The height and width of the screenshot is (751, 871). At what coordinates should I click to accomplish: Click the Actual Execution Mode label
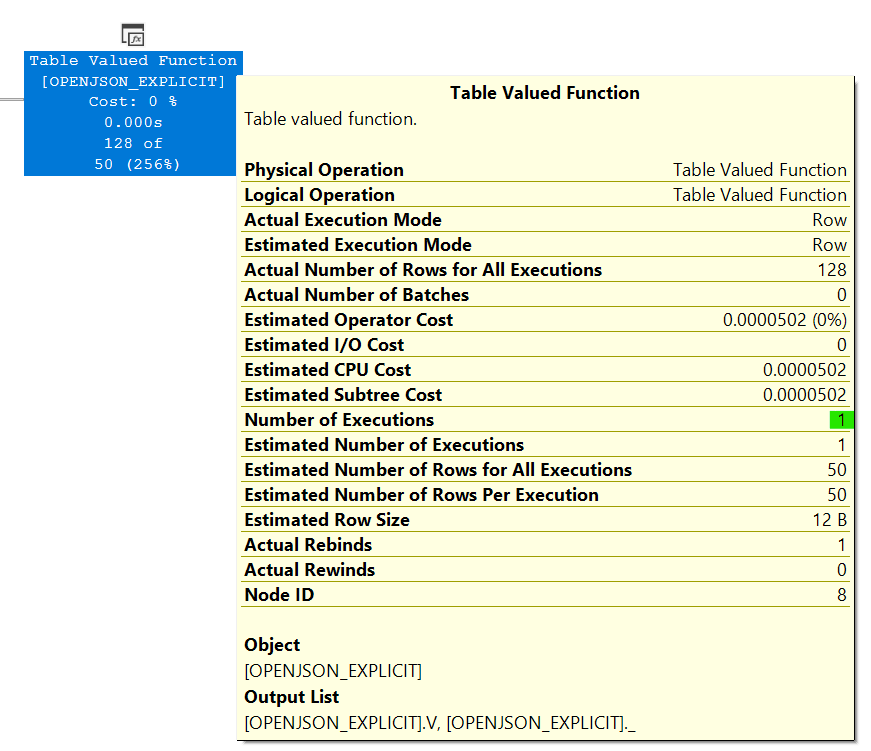click(343, 220)
